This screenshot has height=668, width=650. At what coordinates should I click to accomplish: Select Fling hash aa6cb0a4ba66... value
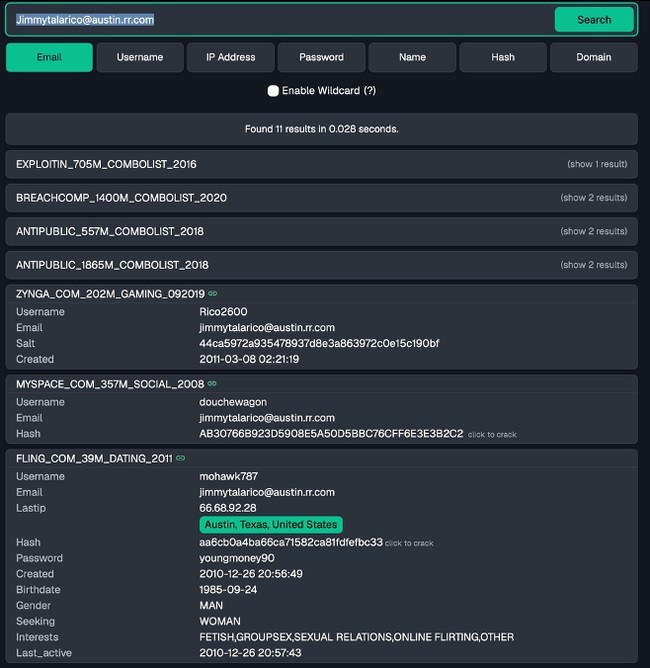pos(291,542)
